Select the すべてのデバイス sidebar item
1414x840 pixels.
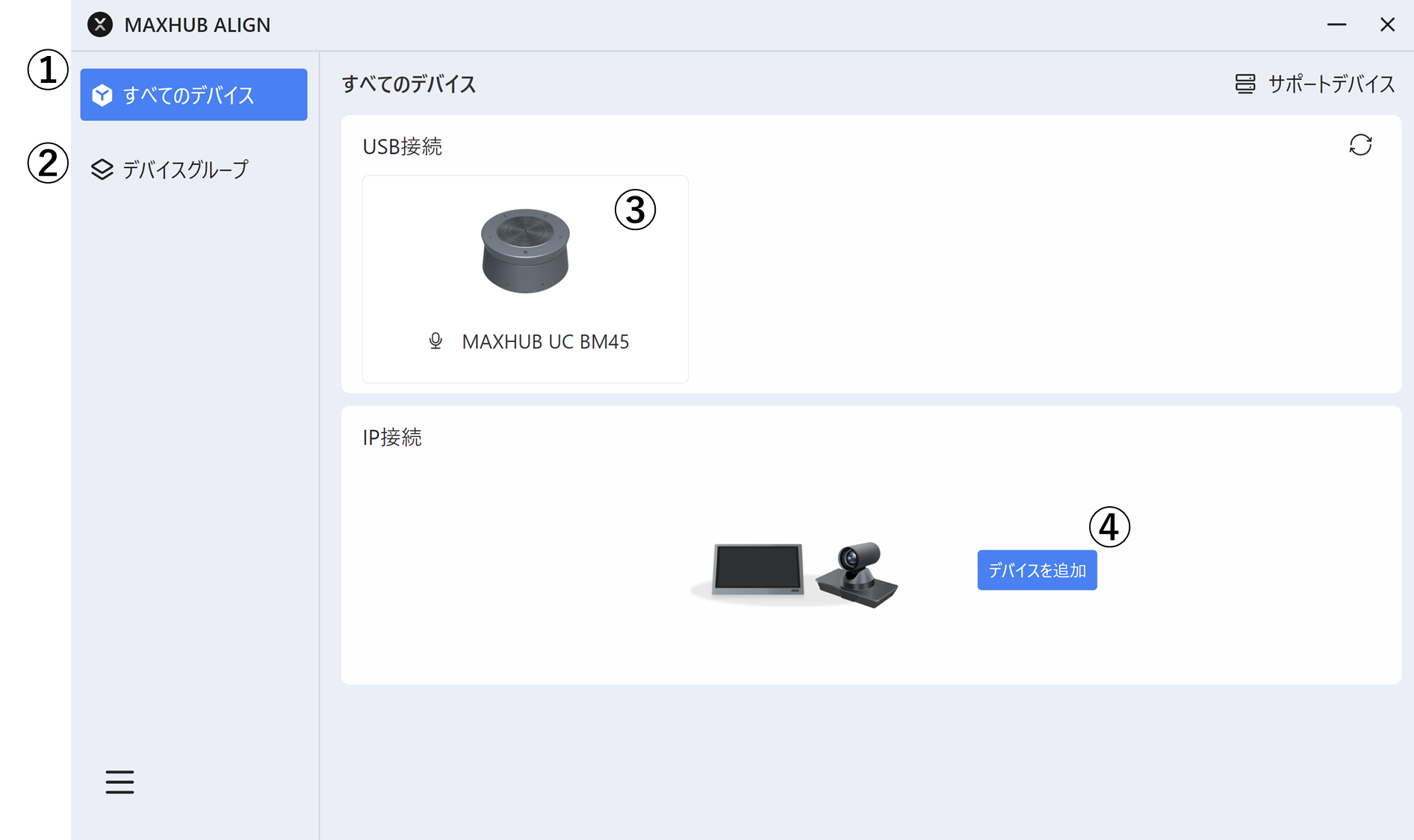click(193, 95)
